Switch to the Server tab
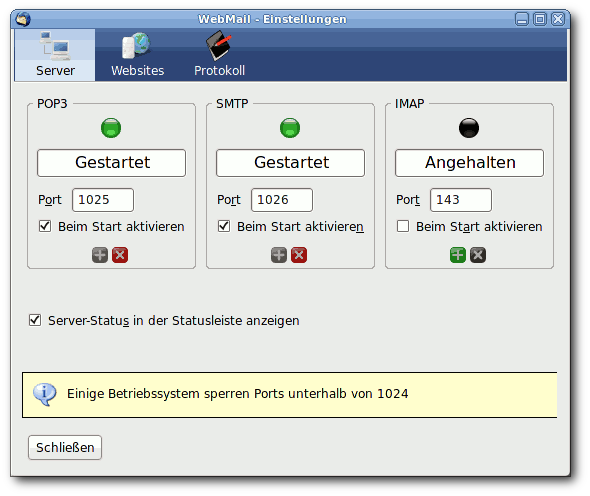 [x=55, y=55]
